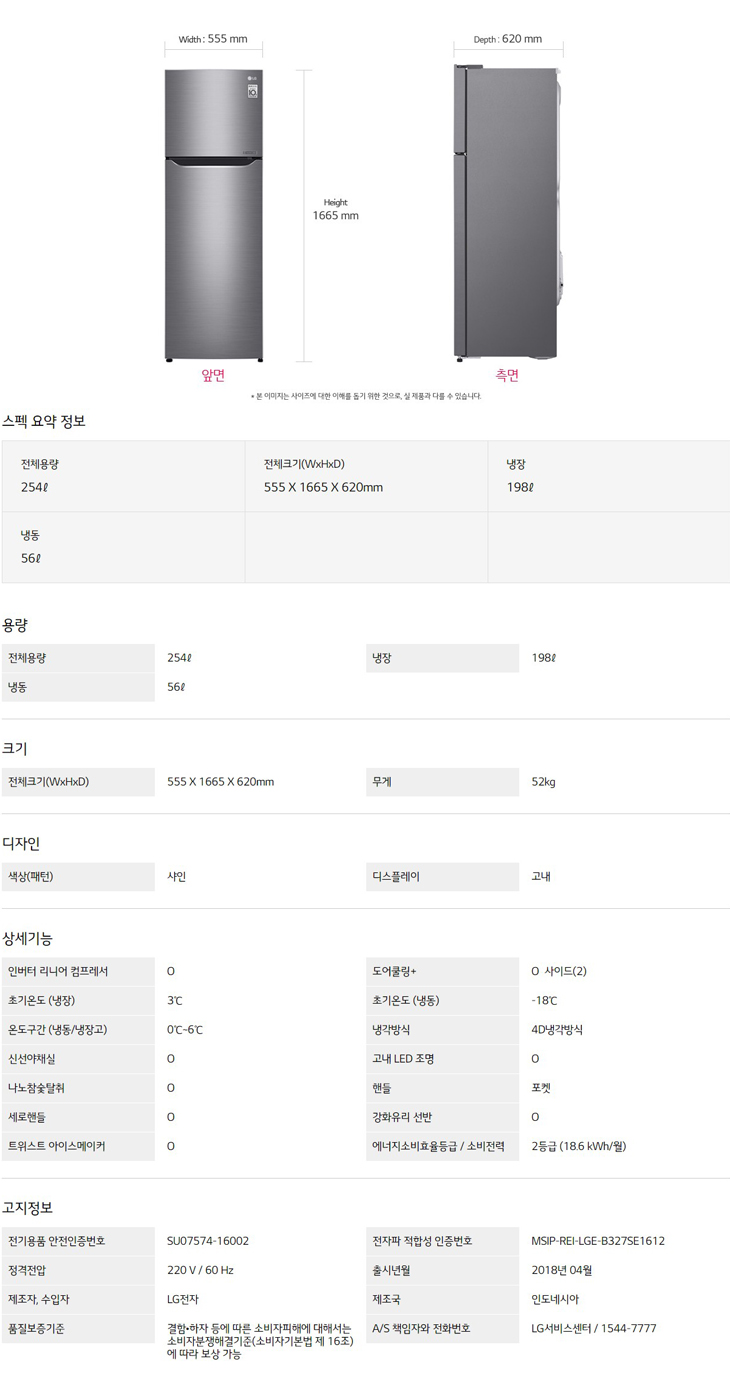Image resolution: width=730 pixels, height=1376 pixels.
Task: Click the 상세기능 section heading
Action: 28,939
